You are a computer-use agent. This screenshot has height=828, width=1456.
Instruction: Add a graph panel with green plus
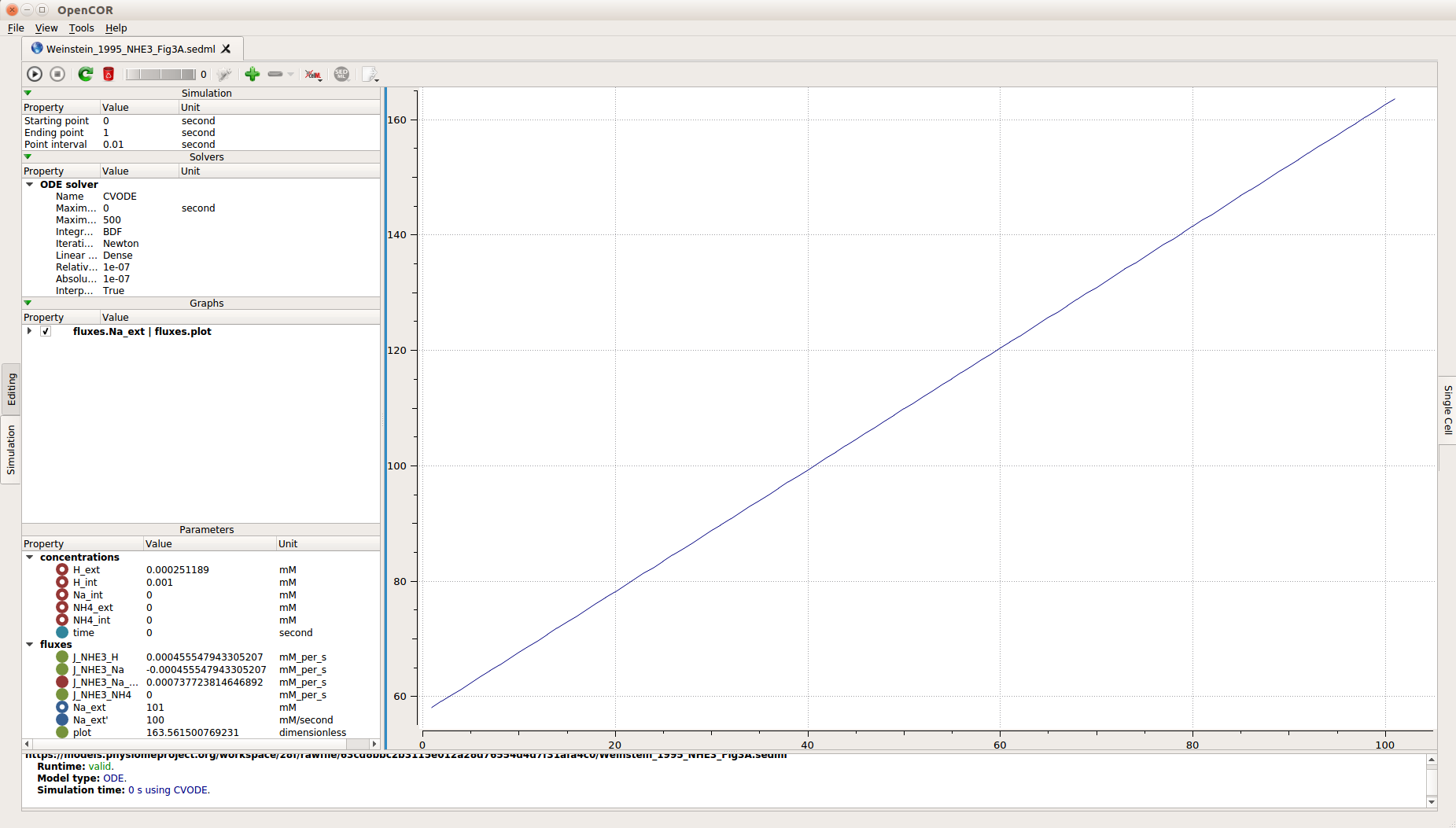(252, 74)
